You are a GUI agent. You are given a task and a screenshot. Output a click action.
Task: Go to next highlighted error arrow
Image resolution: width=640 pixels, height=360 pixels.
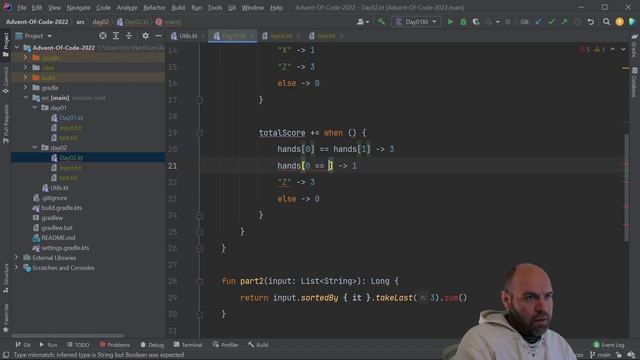pyautogui.click(x=623, y=49)
